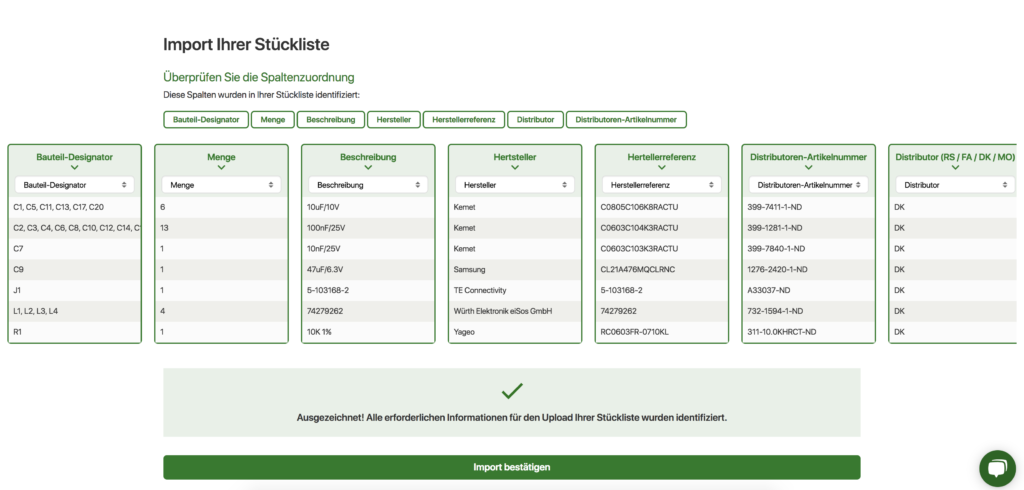Open the Herstellerreferenz mapping dropdown
Viewport: 1024px width, 490px height.
(662, 185)
